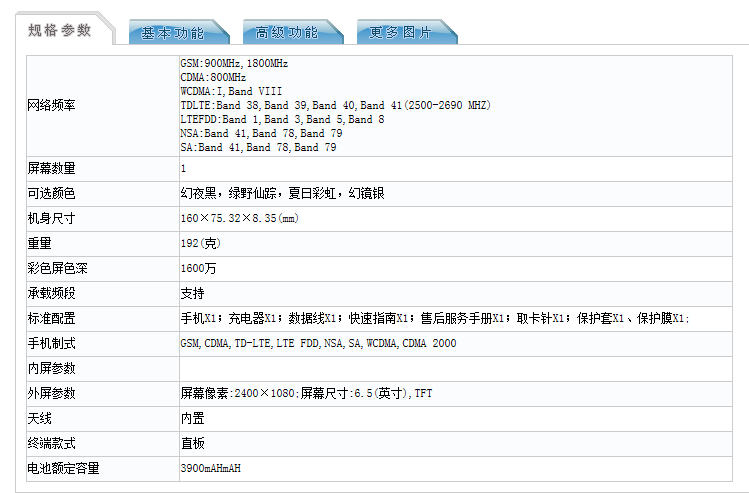
Task: Select the 1600万 color depth value
Action: click(x=195, y=268)
